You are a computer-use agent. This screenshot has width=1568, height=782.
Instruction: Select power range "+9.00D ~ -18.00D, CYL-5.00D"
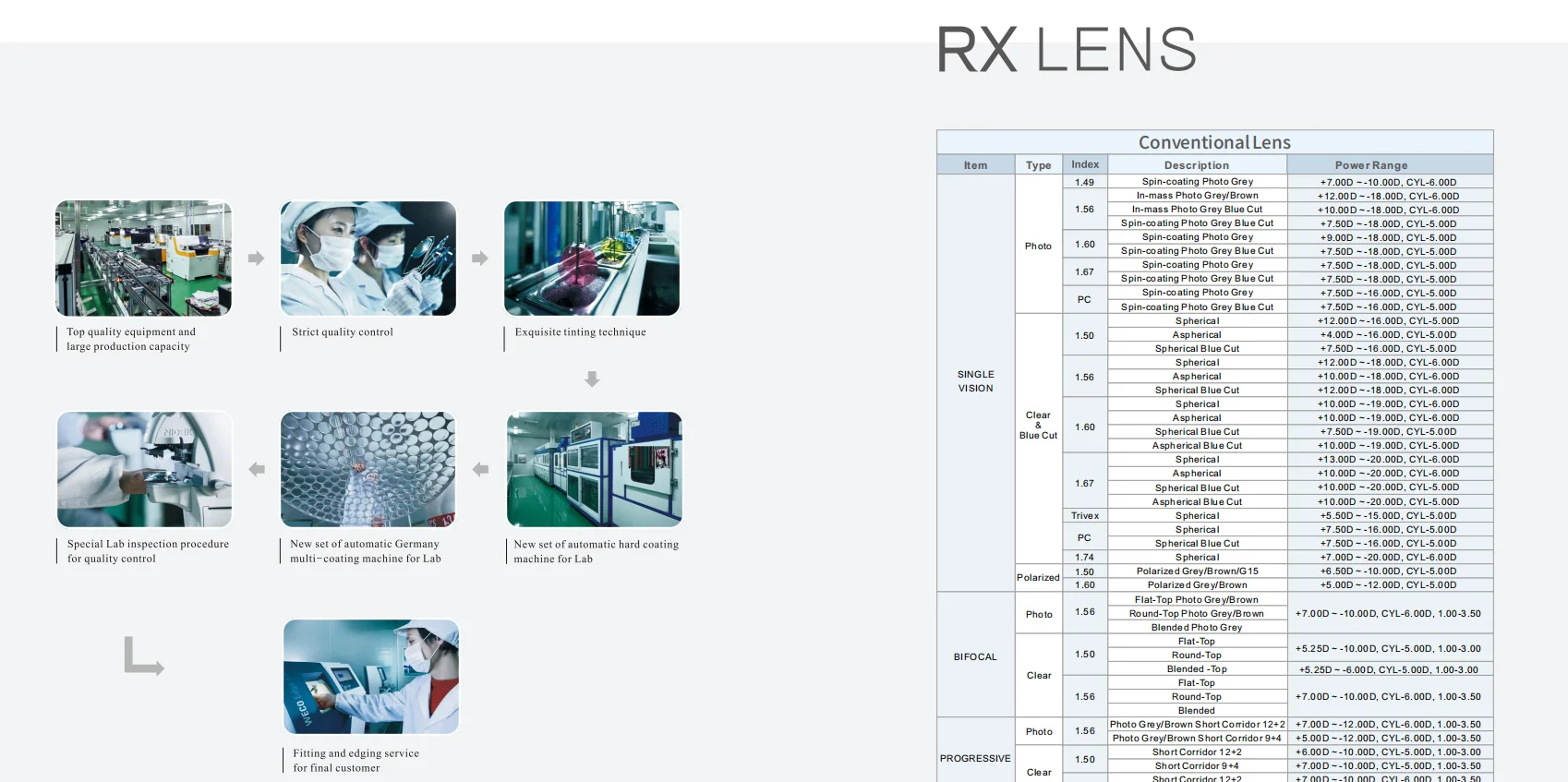coord(1389,237)
